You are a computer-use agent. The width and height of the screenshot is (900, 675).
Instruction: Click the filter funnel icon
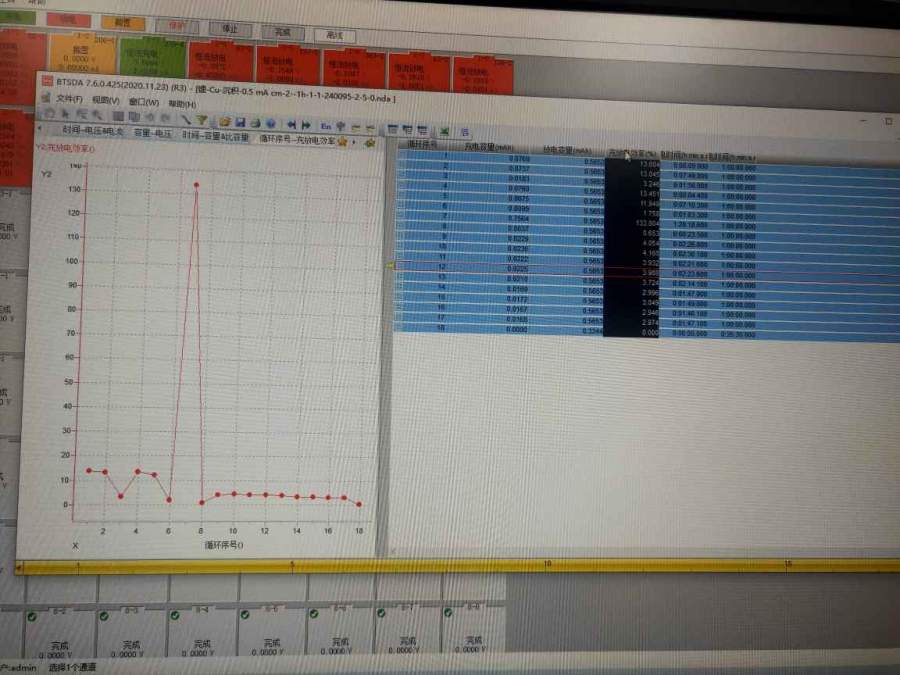[x=201, y=120]
